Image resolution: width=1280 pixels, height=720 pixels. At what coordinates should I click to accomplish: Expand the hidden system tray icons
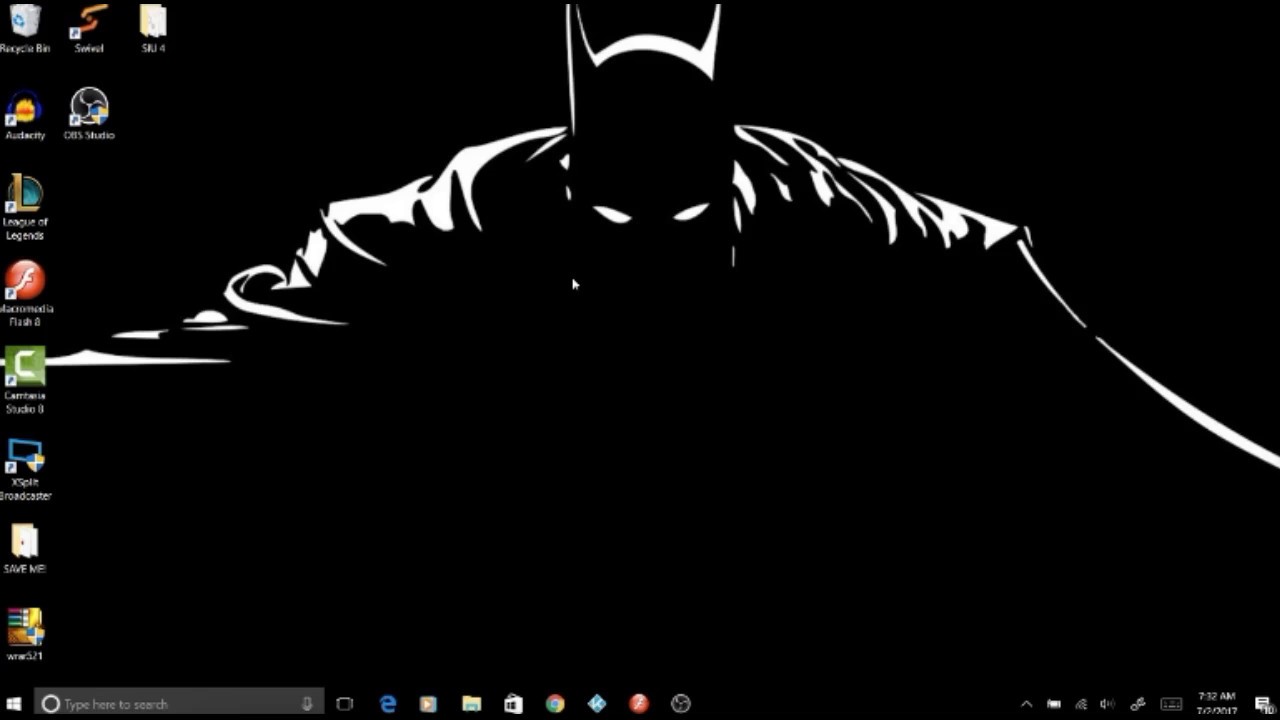[1026, 704]
